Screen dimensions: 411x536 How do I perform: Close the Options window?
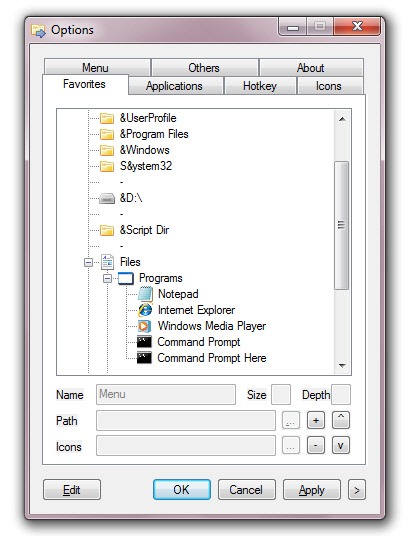[x=357, y=26]
